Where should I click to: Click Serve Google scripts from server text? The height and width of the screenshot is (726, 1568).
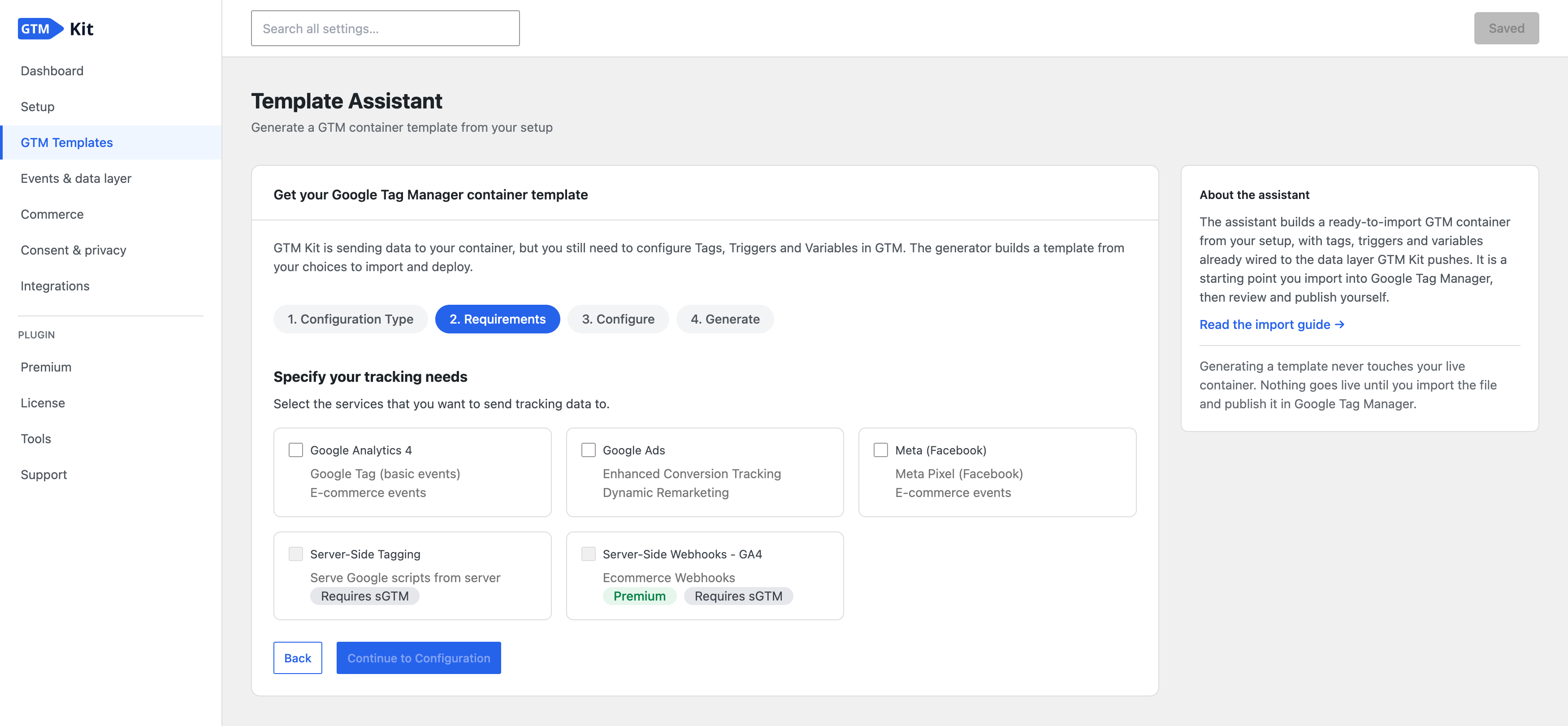click(405, 578)
